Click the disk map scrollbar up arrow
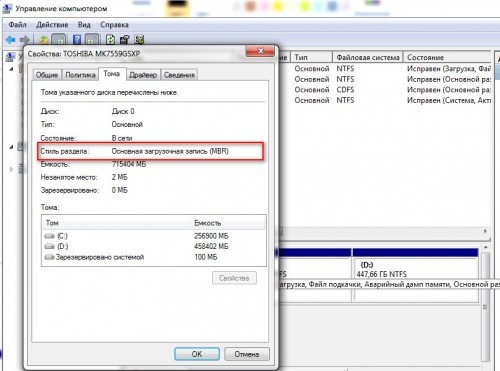Image resolution: width=500 pixels, height=371 pixels. point(486,247)
